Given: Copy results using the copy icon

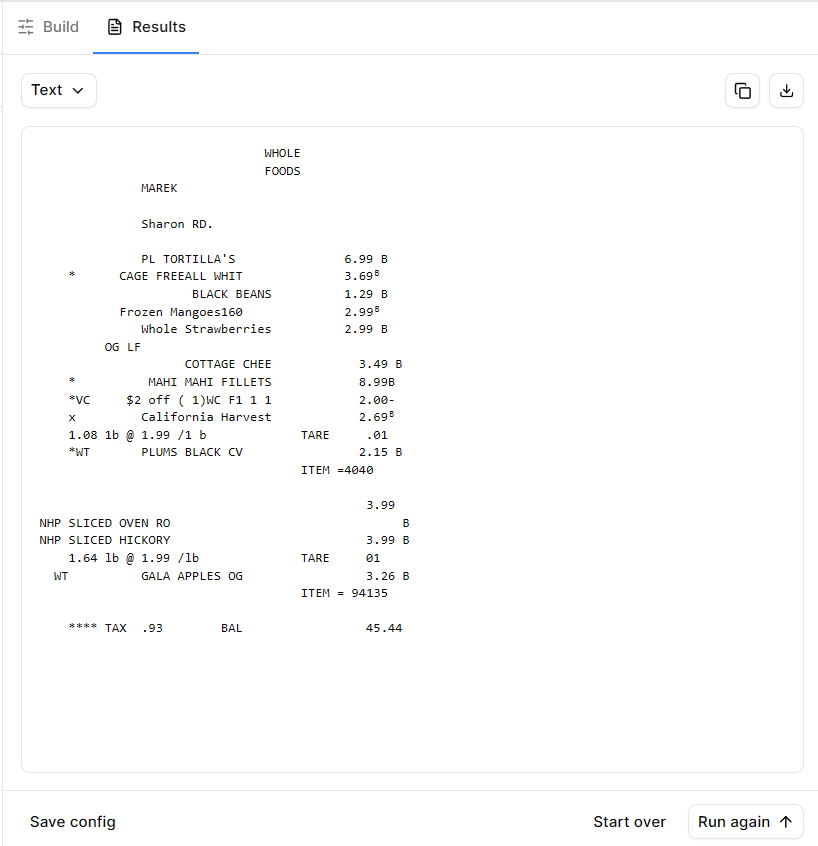Looking at the screenshot, I should [742, 91].
